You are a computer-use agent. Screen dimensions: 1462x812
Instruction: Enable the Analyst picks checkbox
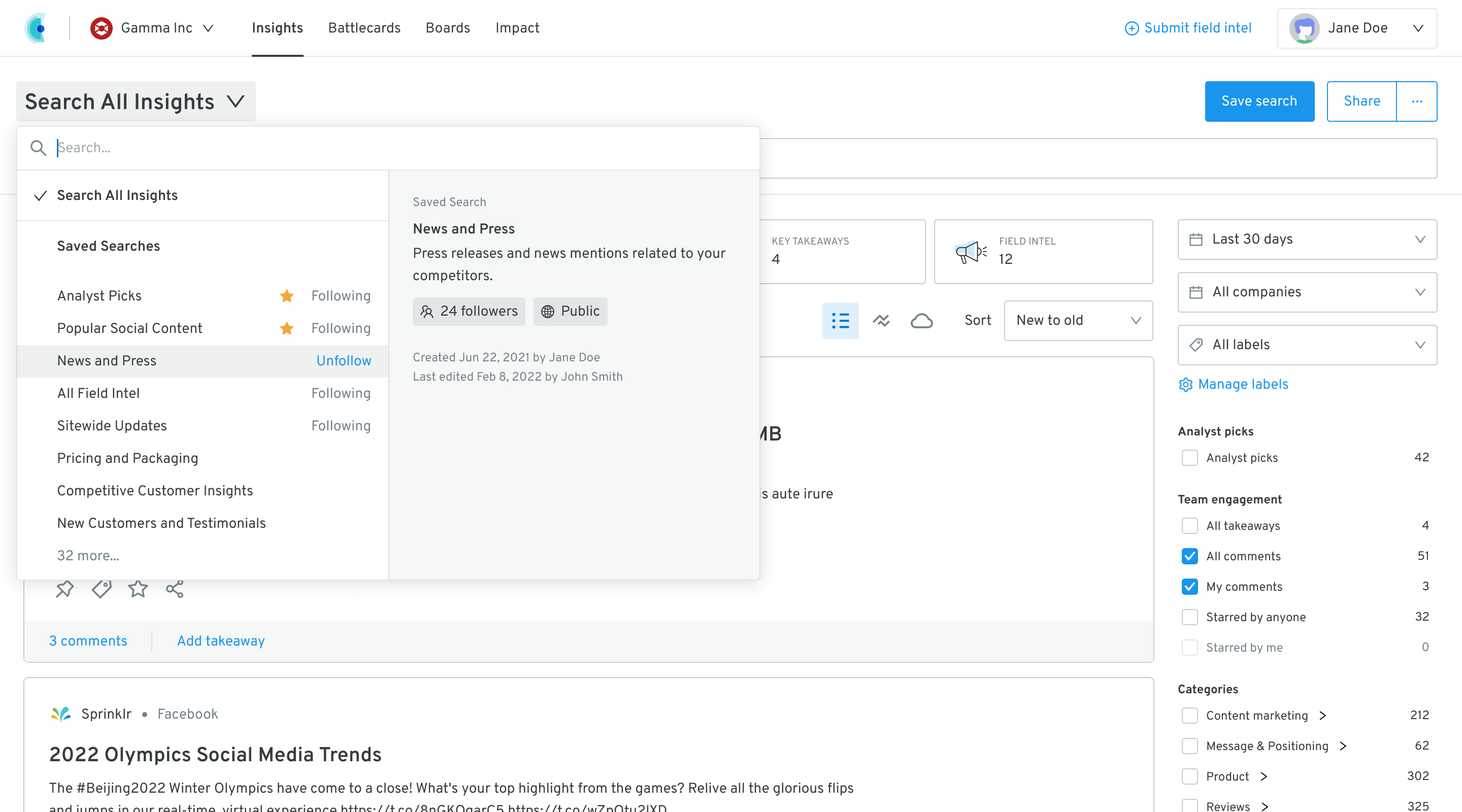click(1189, 458)
